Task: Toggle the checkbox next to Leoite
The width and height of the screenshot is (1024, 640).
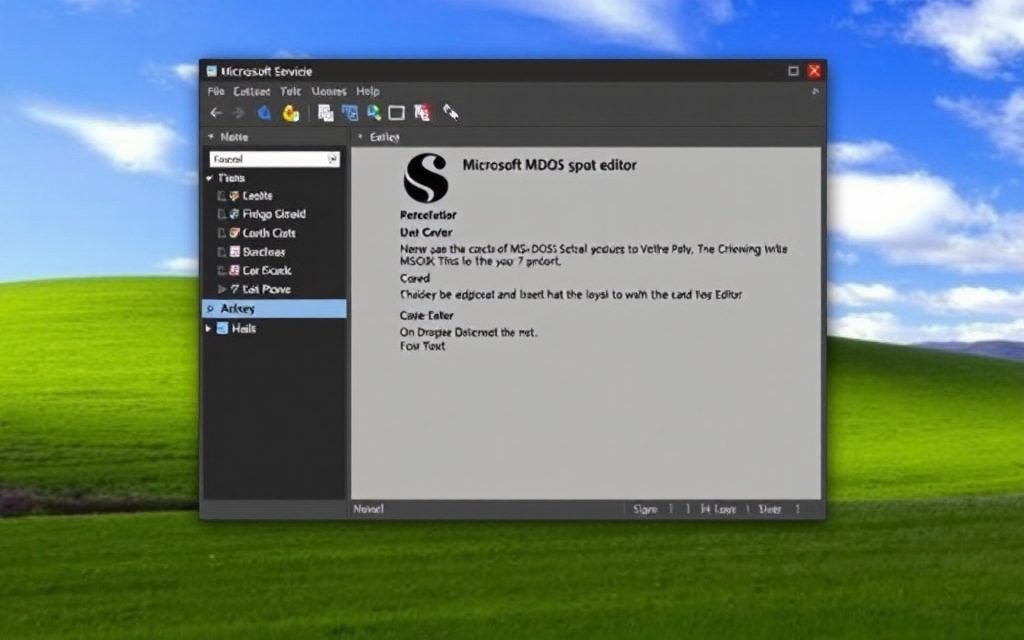Action: point(221,196)
